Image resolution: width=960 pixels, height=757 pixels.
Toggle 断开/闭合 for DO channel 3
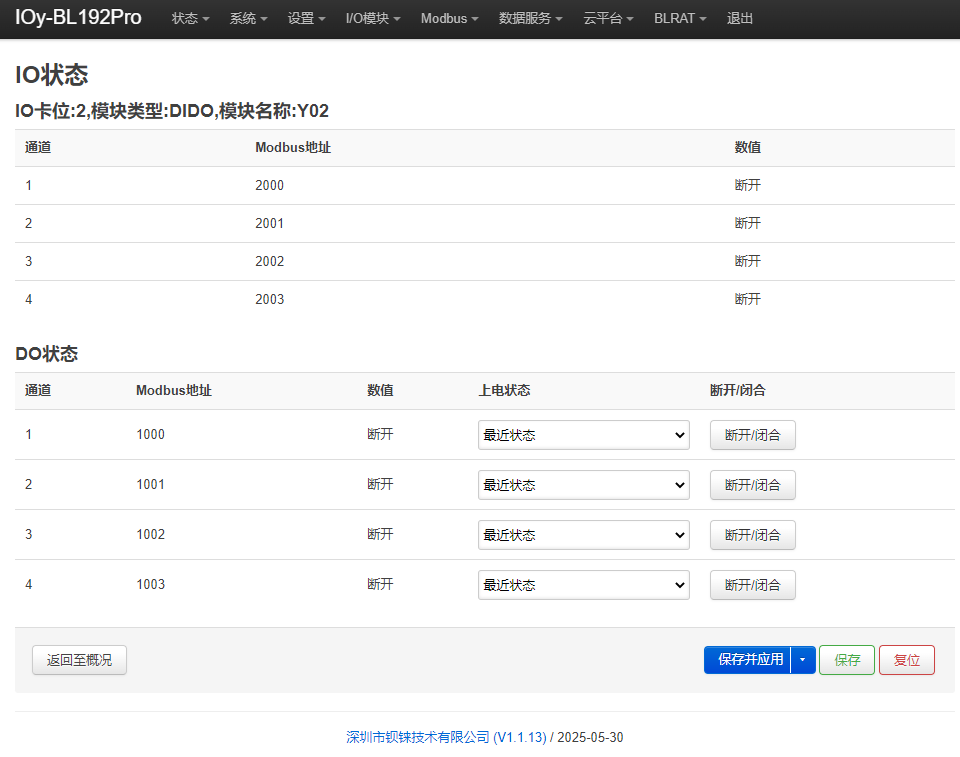(752, 535)
